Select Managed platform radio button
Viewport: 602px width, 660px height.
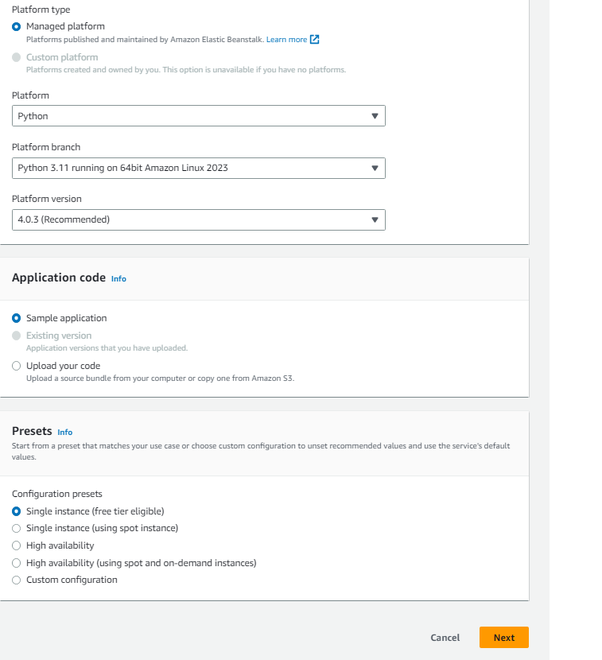coord(16,26)
